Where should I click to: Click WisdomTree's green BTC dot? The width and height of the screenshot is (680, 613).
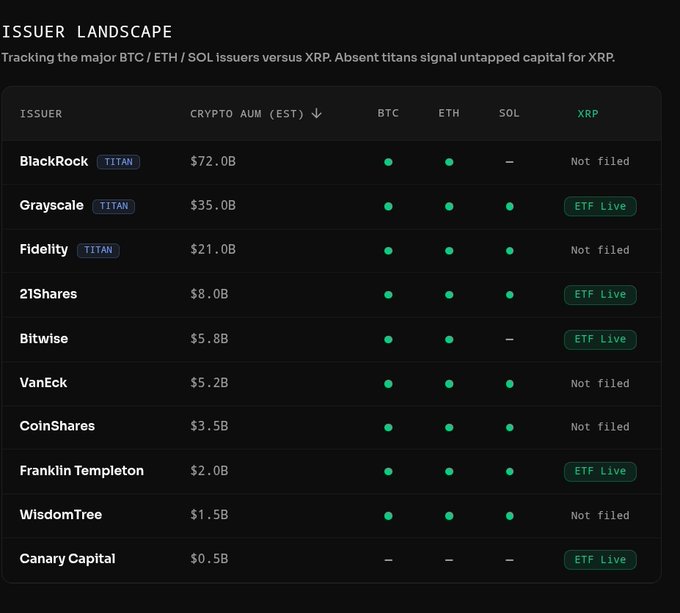pos(388,516)
